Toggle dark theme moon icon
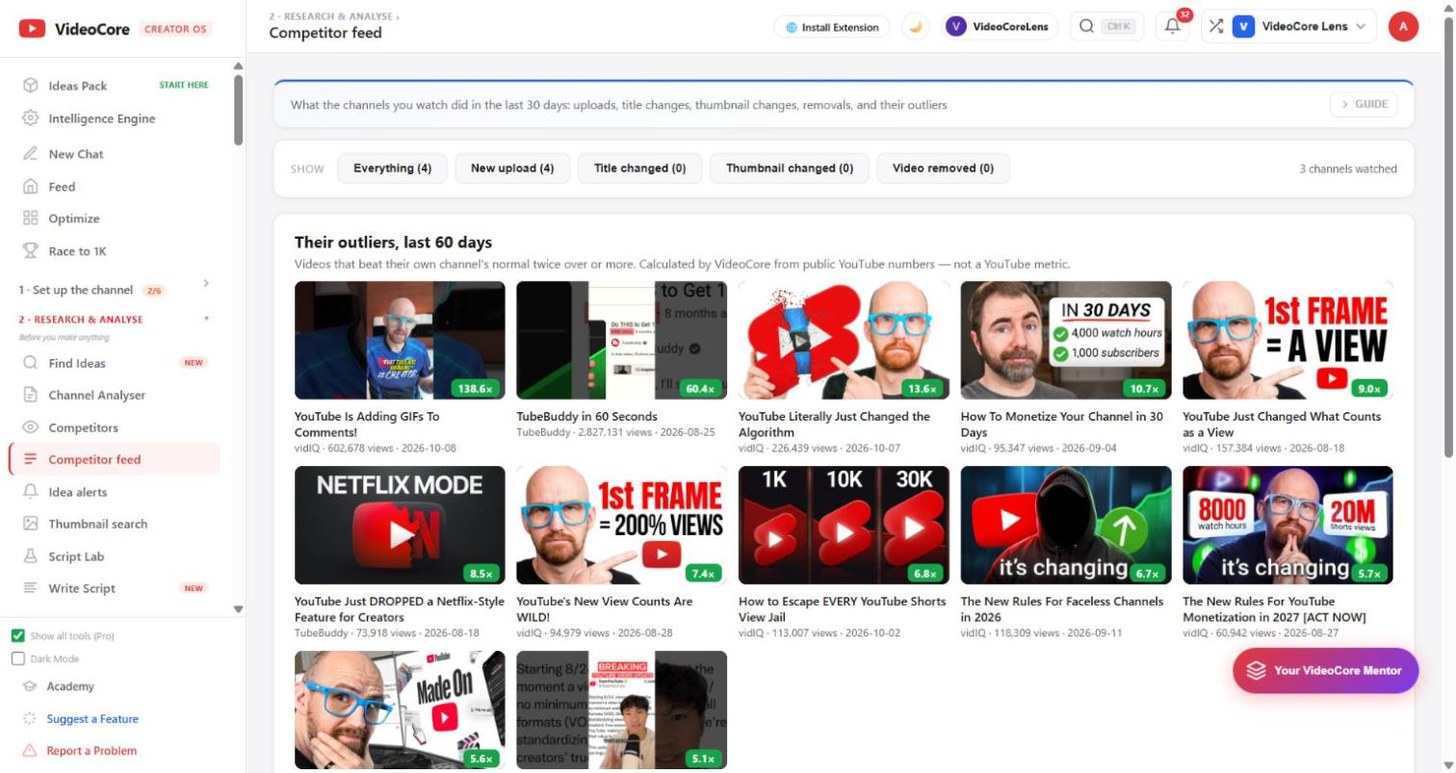The width and height of the screenshot is (1456, 773). [x=915, y=27]
